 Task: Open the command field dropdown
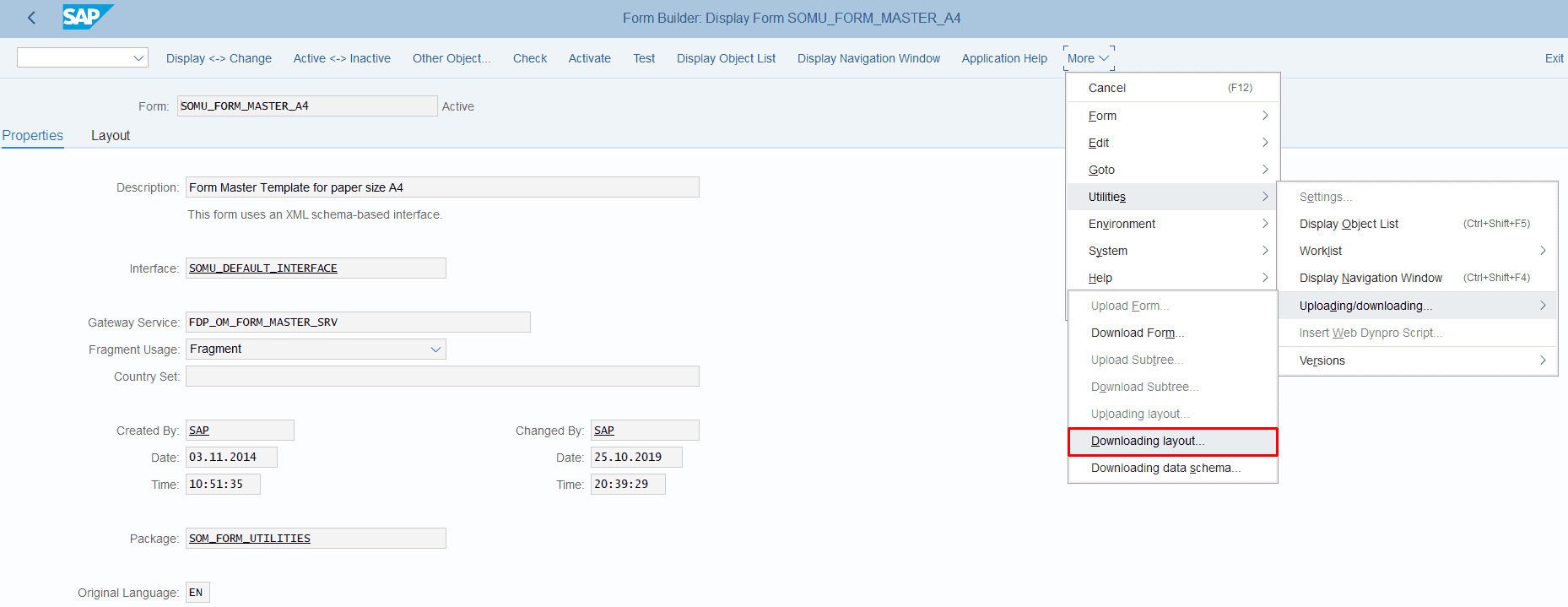tap(138, 58)
